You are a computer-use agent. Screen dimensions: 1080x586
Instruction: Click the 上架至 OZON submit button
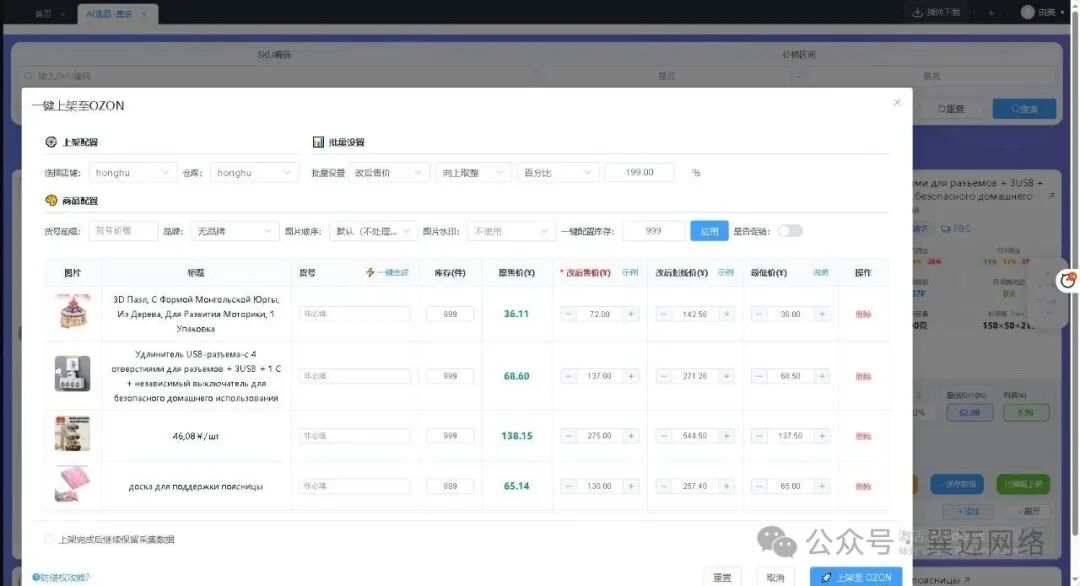pos(855,577)
